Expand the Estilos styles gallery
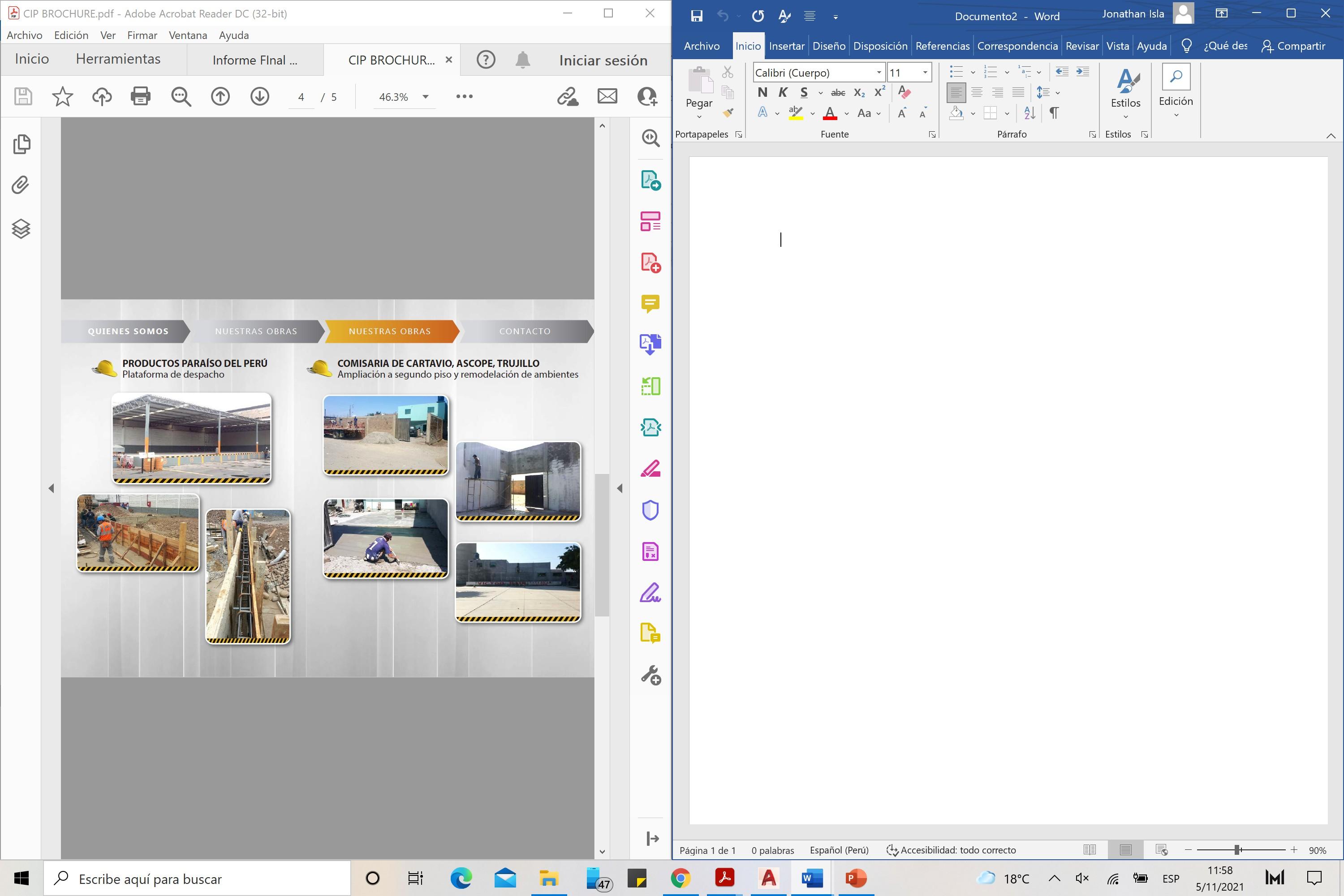 (x=1125, y=116)
